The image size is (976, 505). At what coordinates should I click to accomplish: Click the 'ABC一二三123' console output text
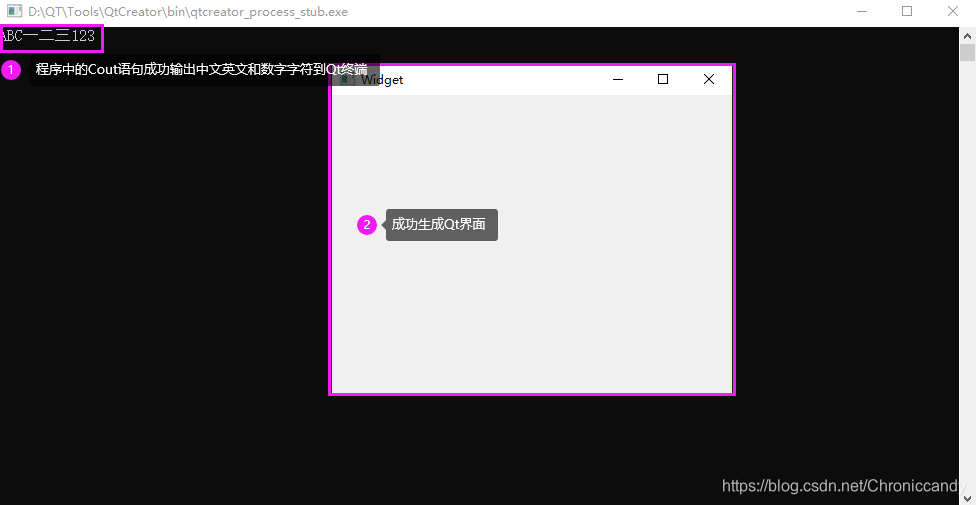(x=49, y=37)
